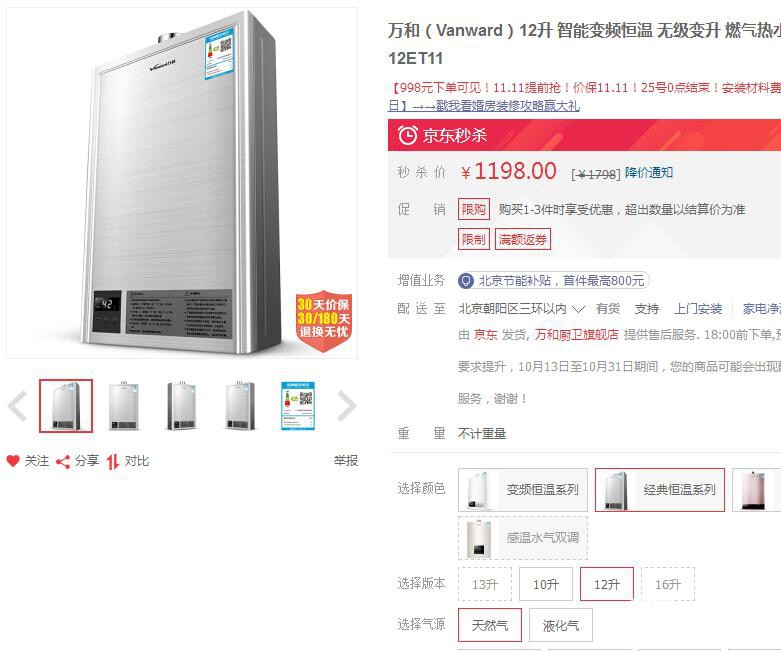Click the 30天价保 shield badge
Screen dimensions: 781x651
coord(324,321)
